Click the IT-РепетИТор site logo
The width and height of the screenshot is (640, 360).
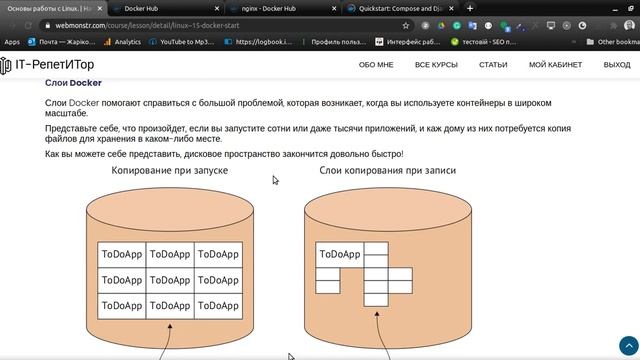coord(47,64)
